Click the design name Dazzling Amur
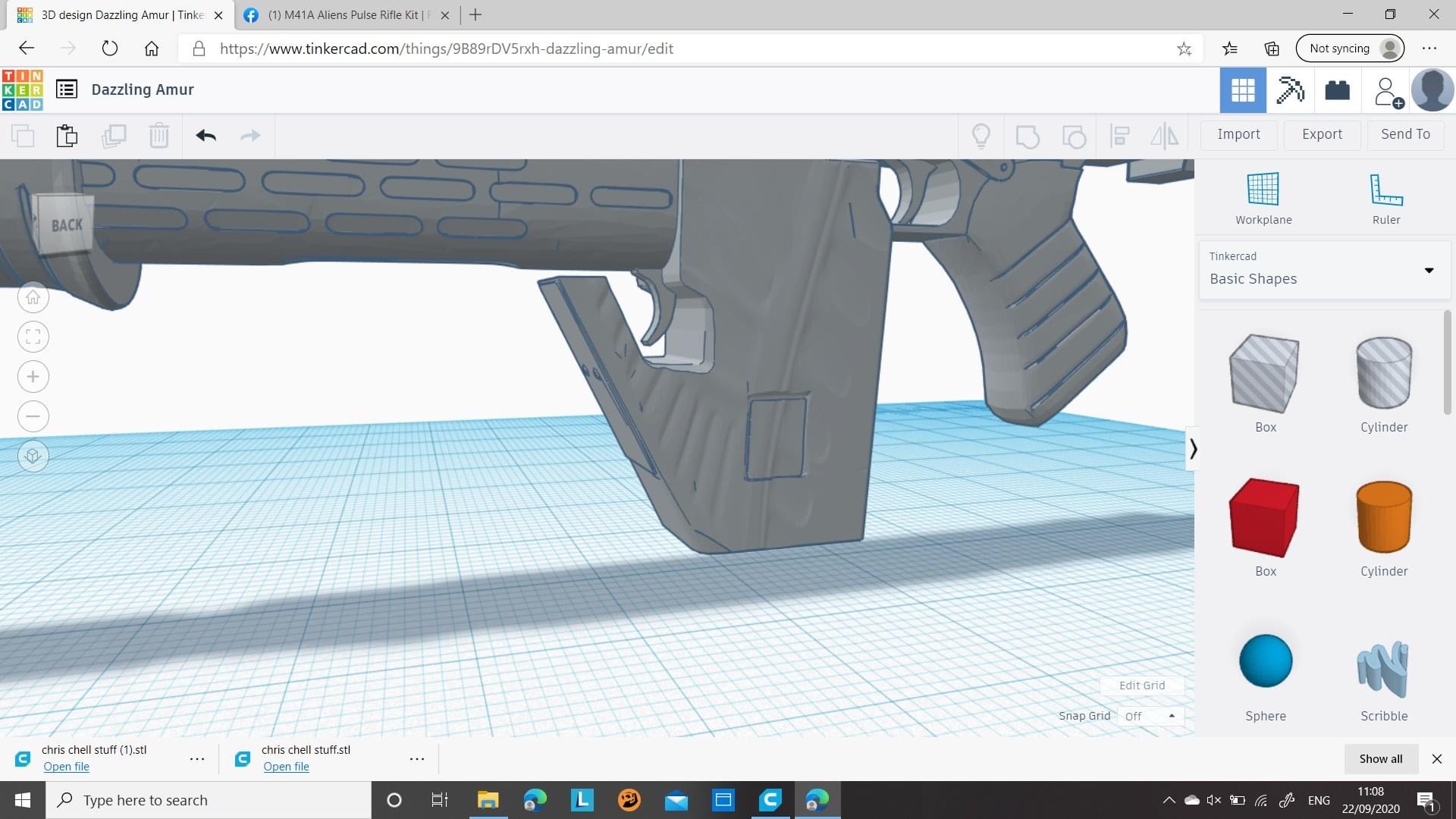 click(x=143, y=89)
